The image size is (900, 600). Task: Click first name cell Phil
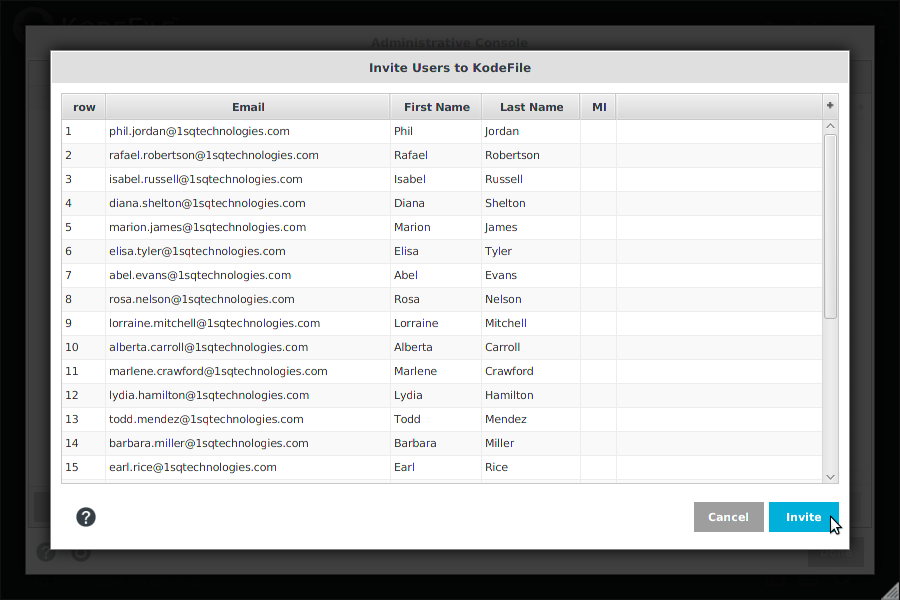436,131
